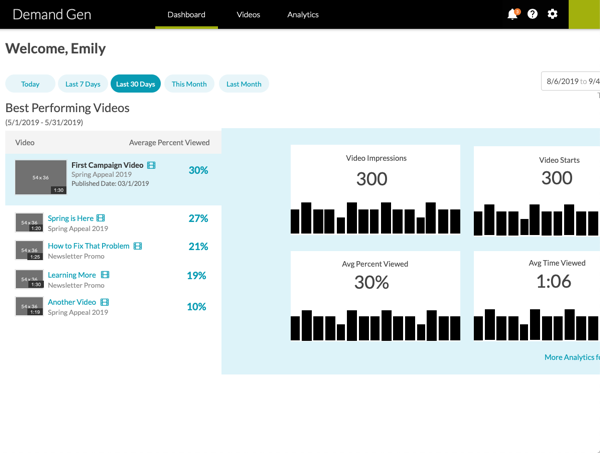Click the 1:06 Avg Time Viewed value
This screenshot has height=453, width=600.
(554, 282)
